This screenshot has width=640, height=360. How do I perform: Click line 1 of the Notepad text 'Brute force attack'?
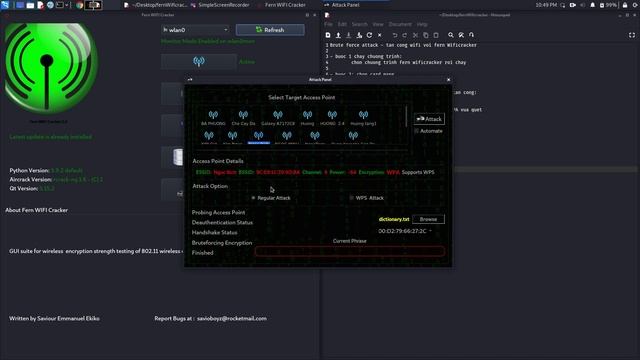click(403, 45)
